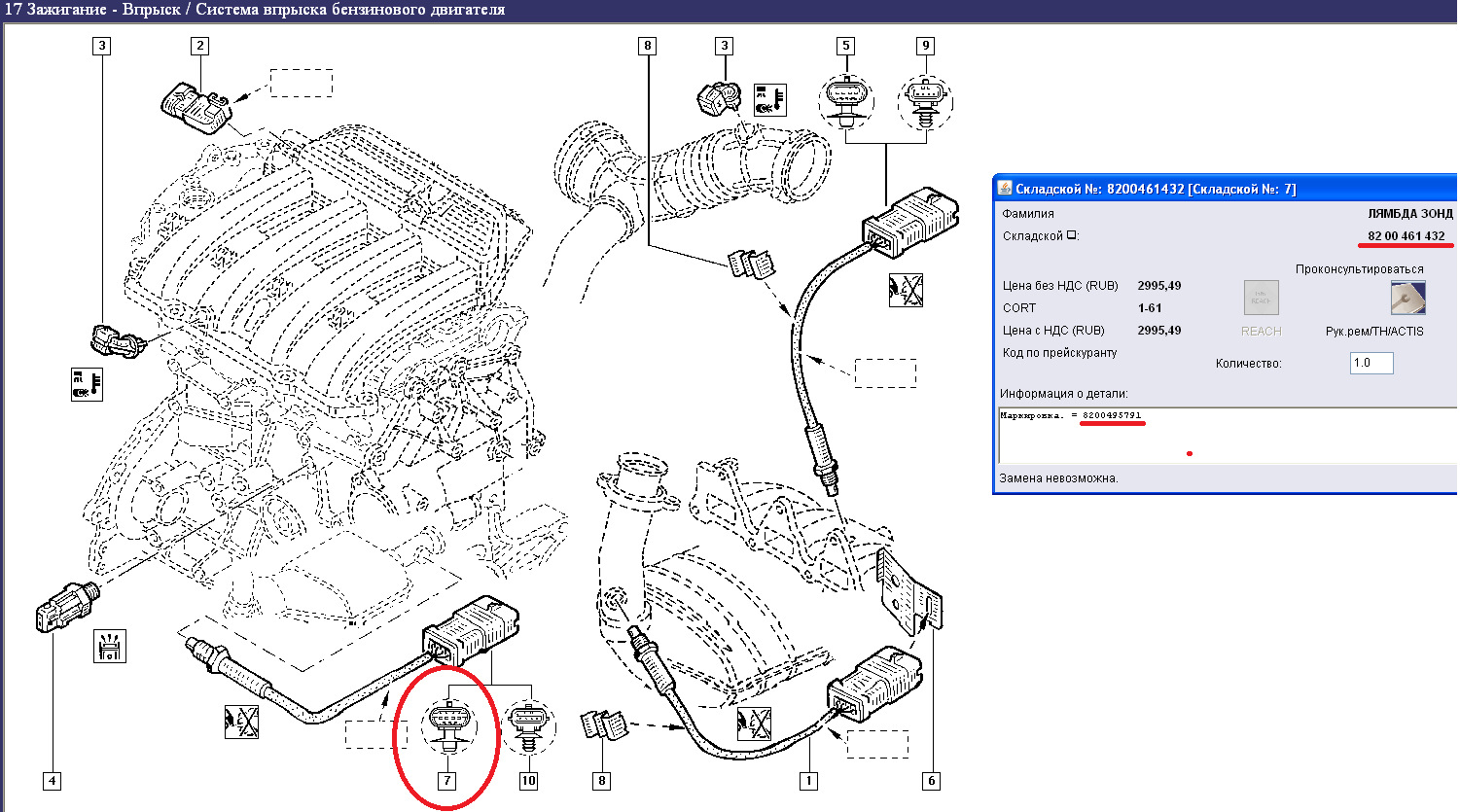Click the Замена невозможна status text

1058,477
